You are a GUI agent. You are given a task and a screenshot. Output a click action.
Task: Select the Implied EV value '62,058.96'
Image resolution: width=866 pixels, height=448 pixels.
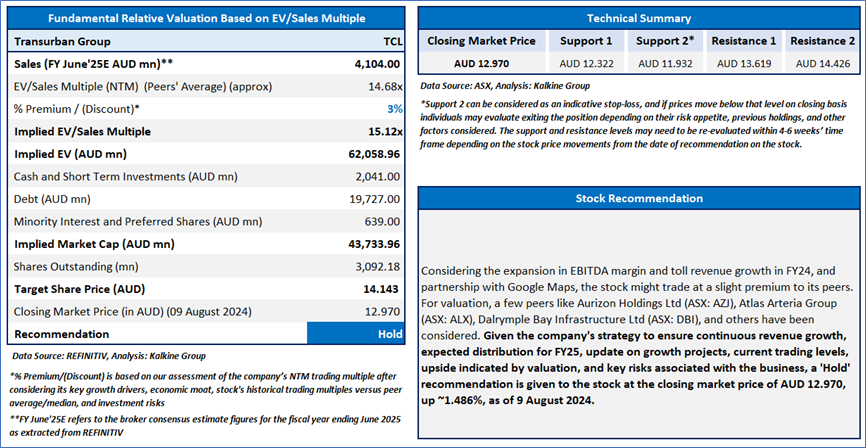point(375,154)
